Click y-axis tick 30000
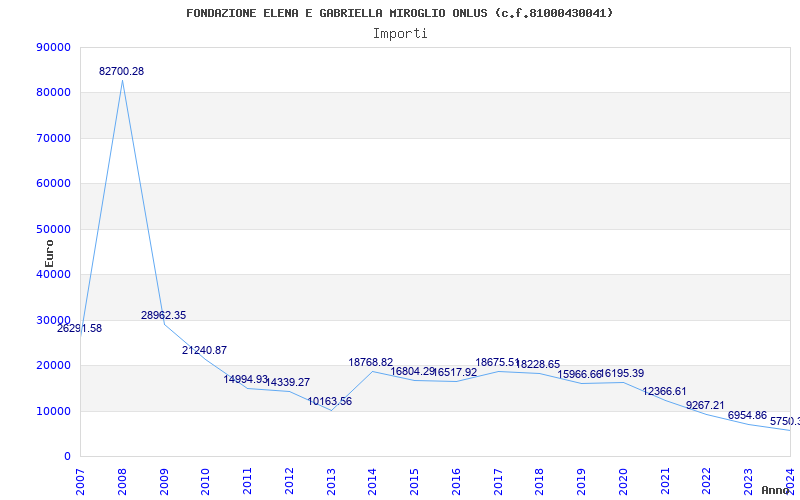Screen dimensions: 800x500 click(x=54, y=320)
